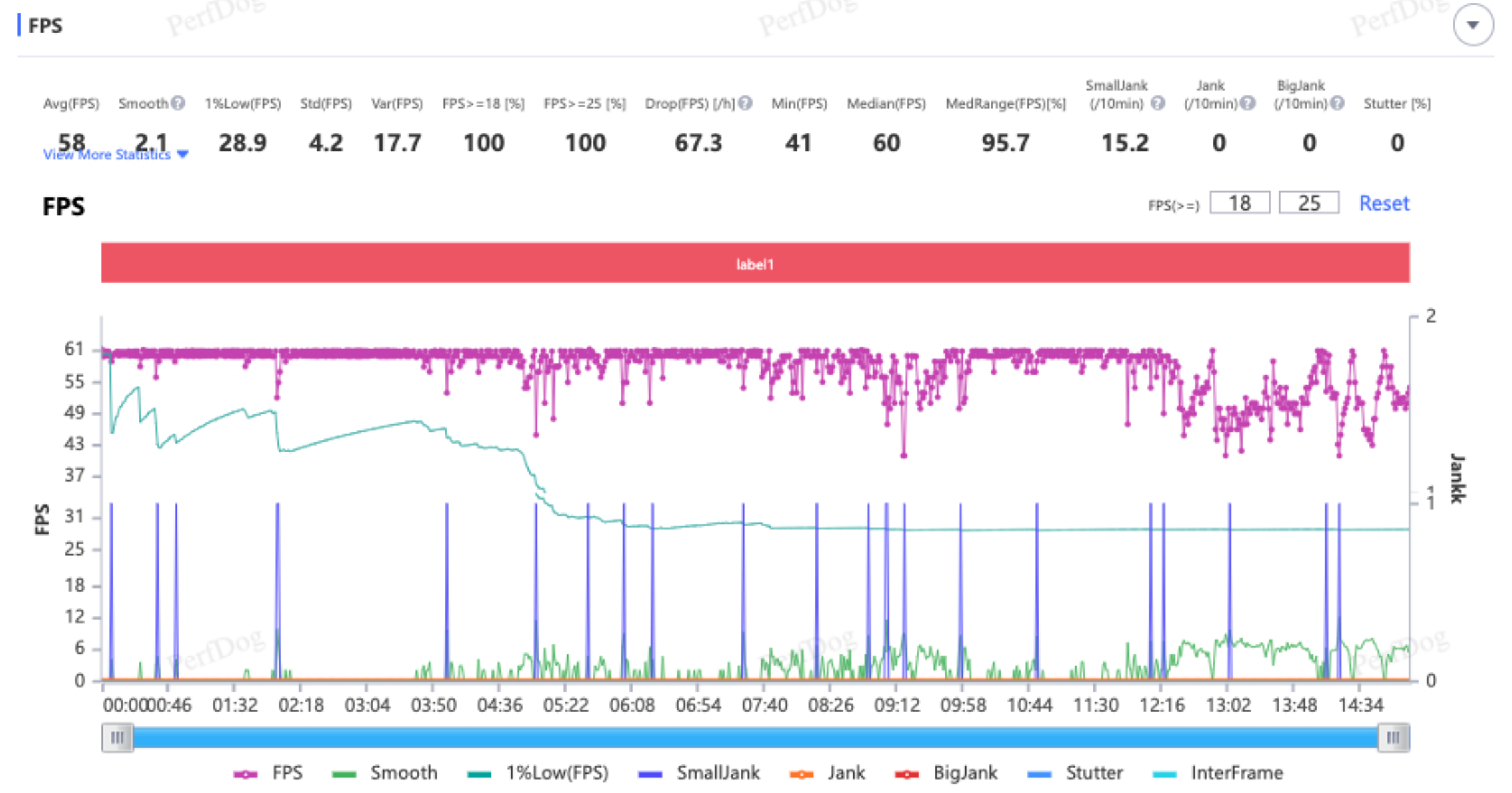Click the MedRange(FPS) value 95.7
Viewport: 1512px width, 793px height.
1005,143
